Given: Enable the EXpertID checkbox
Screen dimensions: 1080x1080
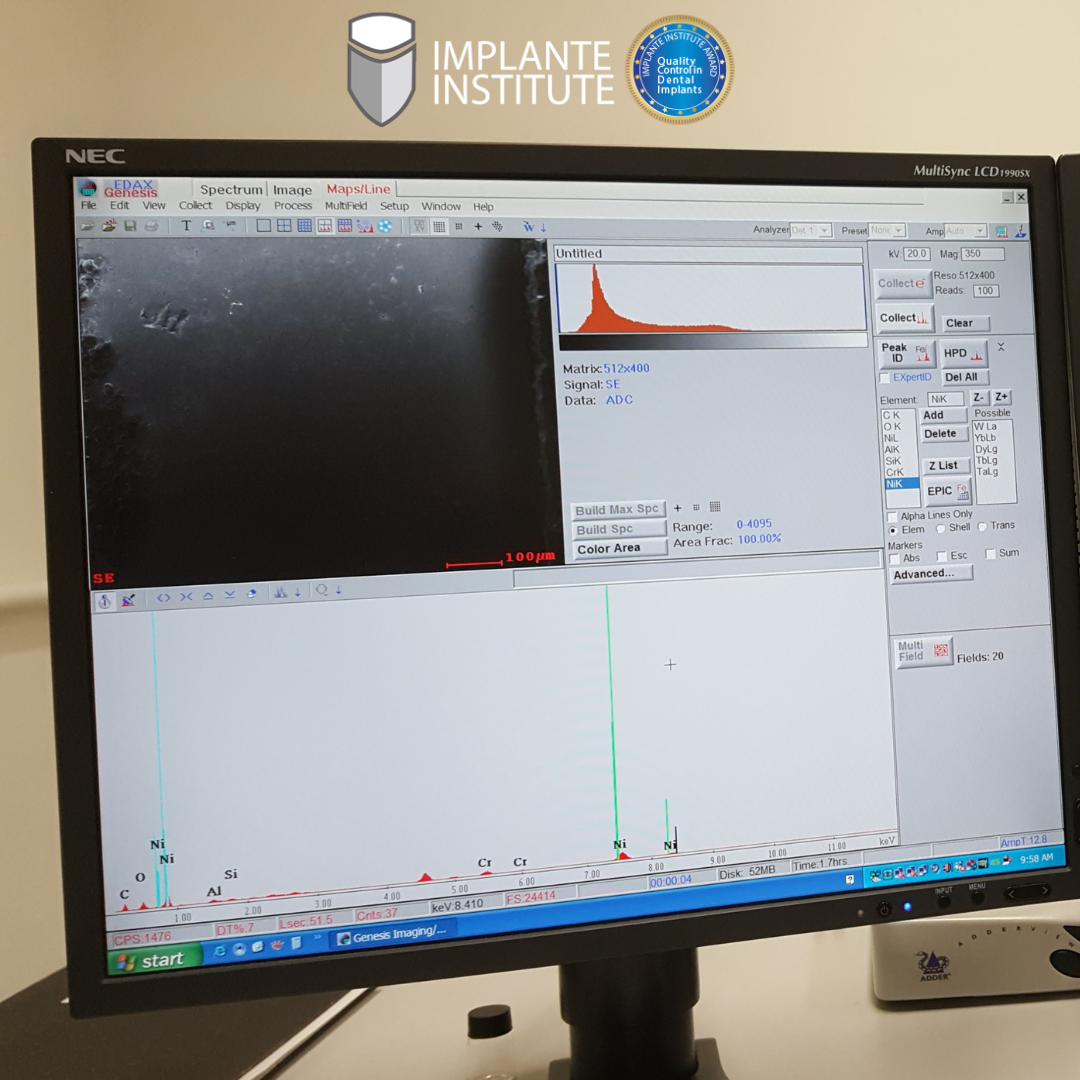Looking at the screenshot, I should pyautogui.click(x=885, y=378).
